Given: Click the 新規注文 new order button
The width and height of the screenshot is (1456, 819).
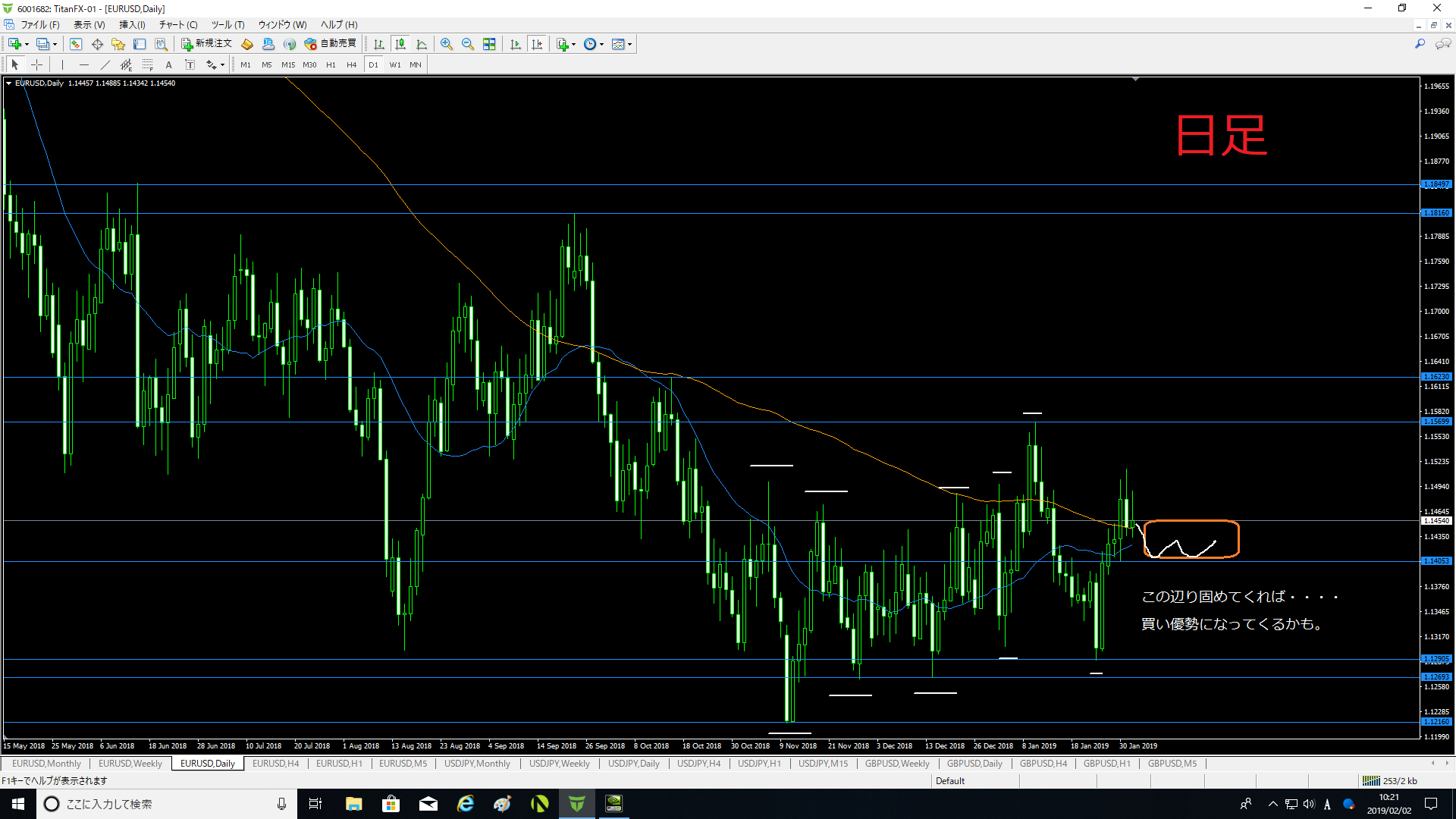Looking at the screenshot, I should pos(206,44).
